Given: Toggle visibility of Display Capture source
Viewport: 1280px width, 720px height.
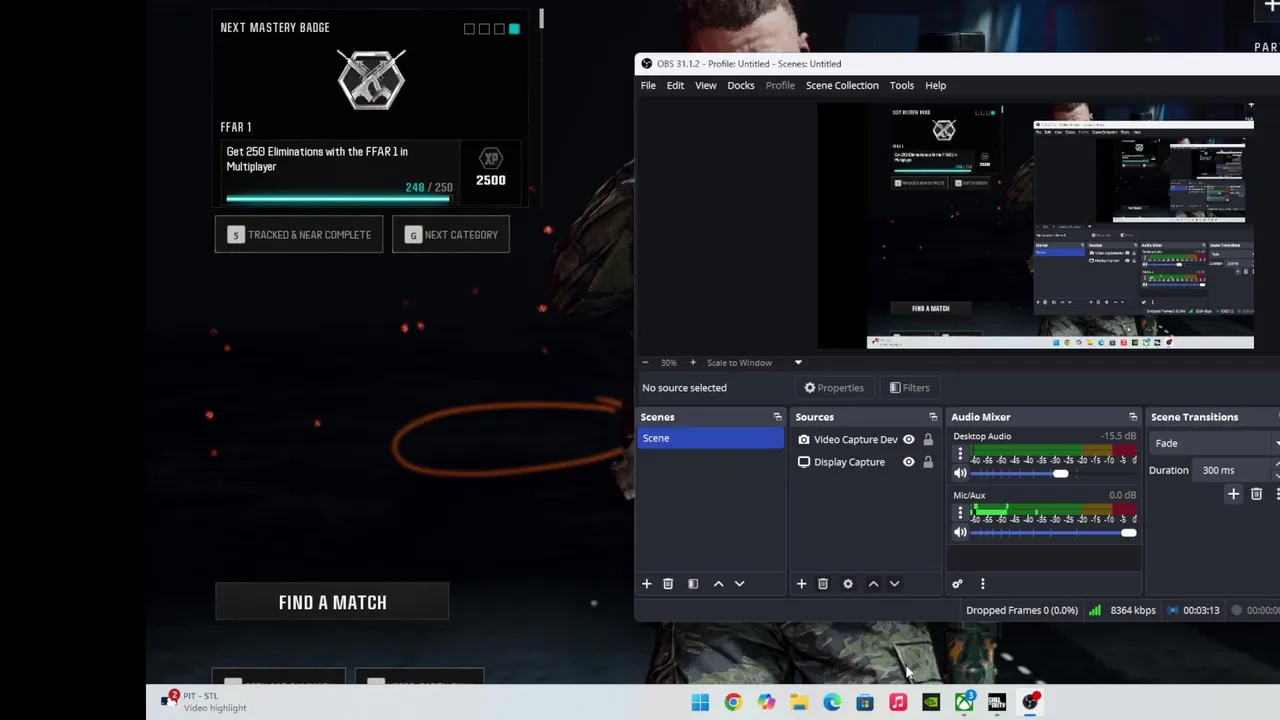Looking at the screenshot, I should point(909,462).
